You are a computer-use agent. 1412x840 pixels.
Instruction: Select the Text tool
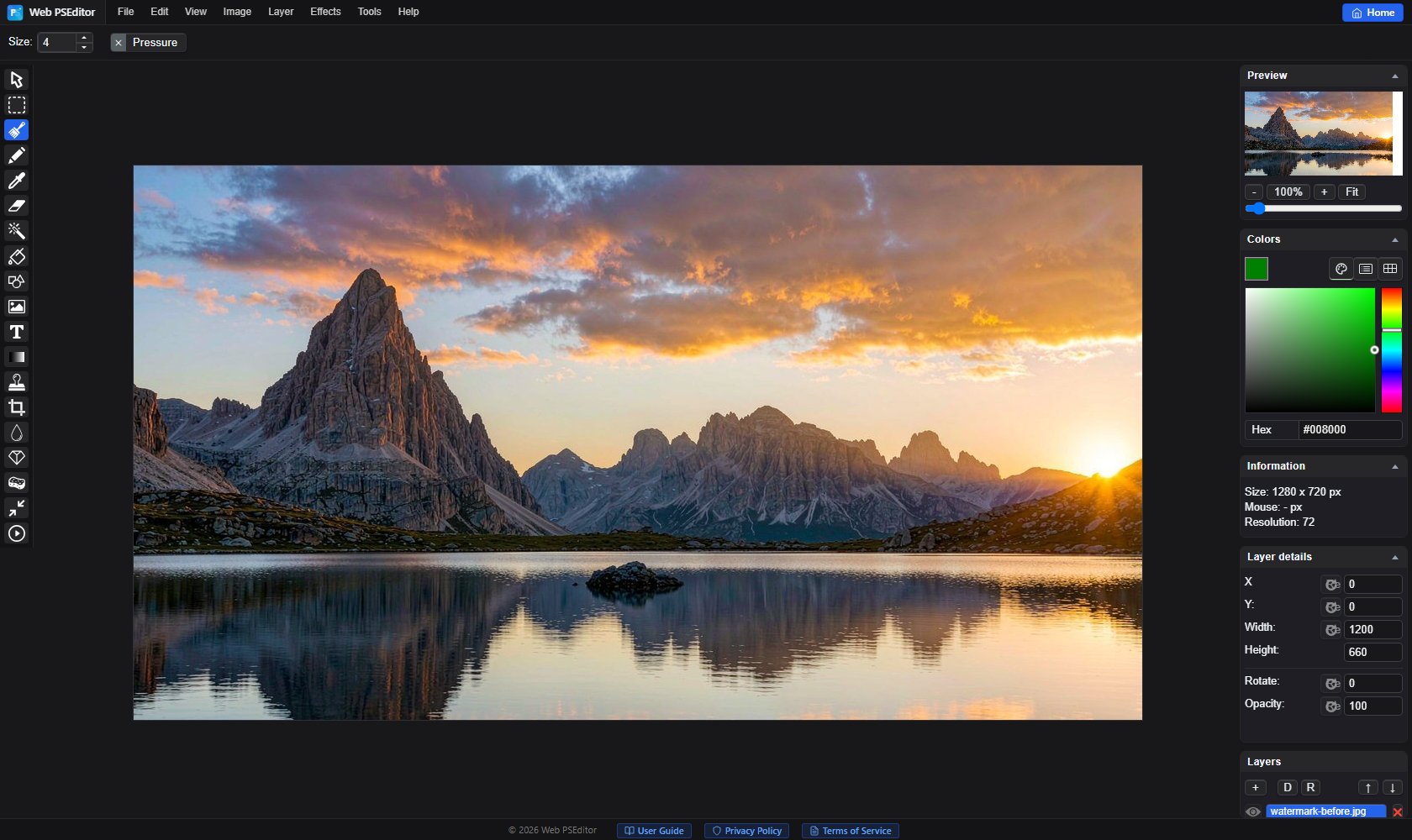[x=16, y=332]
